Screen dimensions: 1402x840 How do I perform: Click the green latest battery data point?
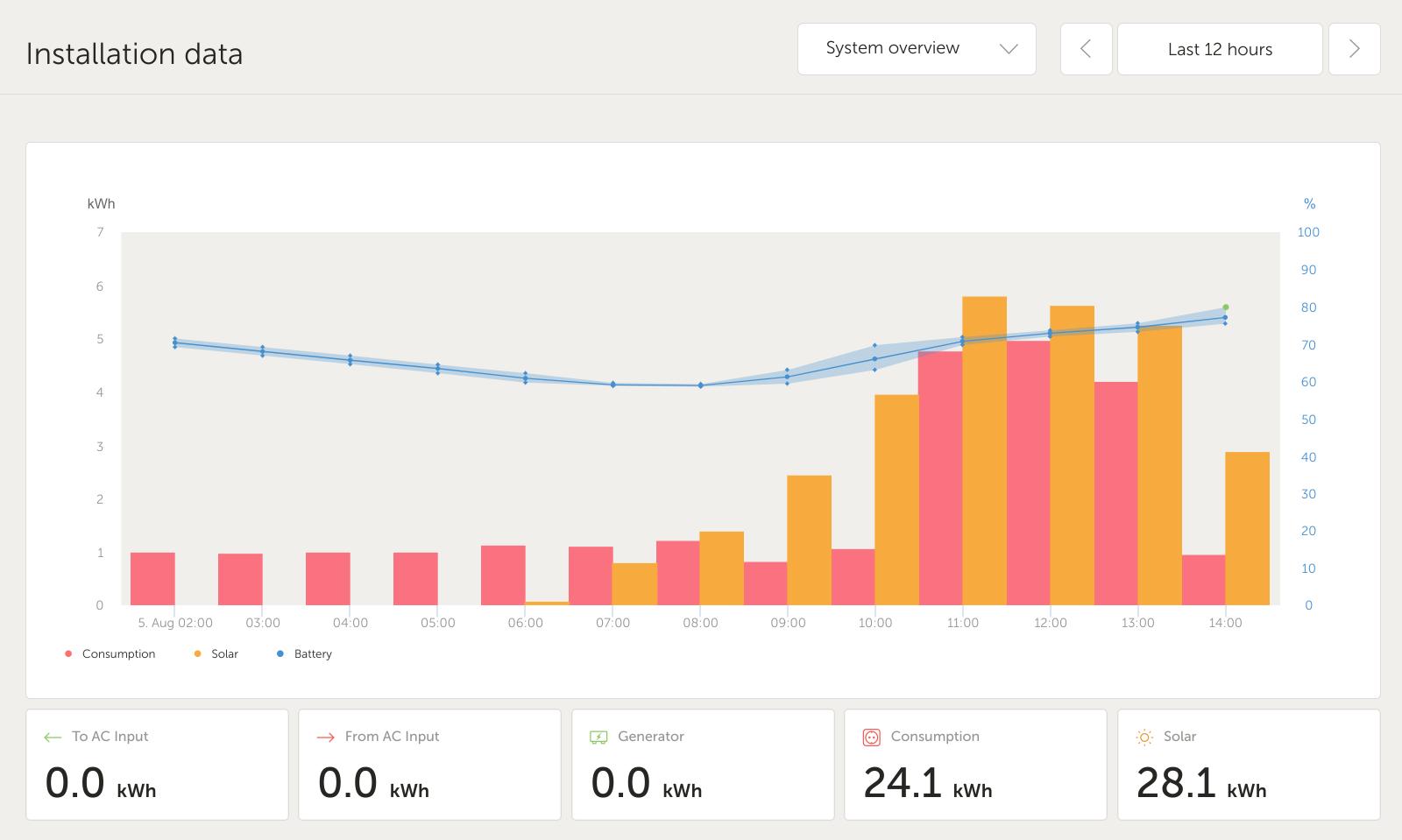1225,307
